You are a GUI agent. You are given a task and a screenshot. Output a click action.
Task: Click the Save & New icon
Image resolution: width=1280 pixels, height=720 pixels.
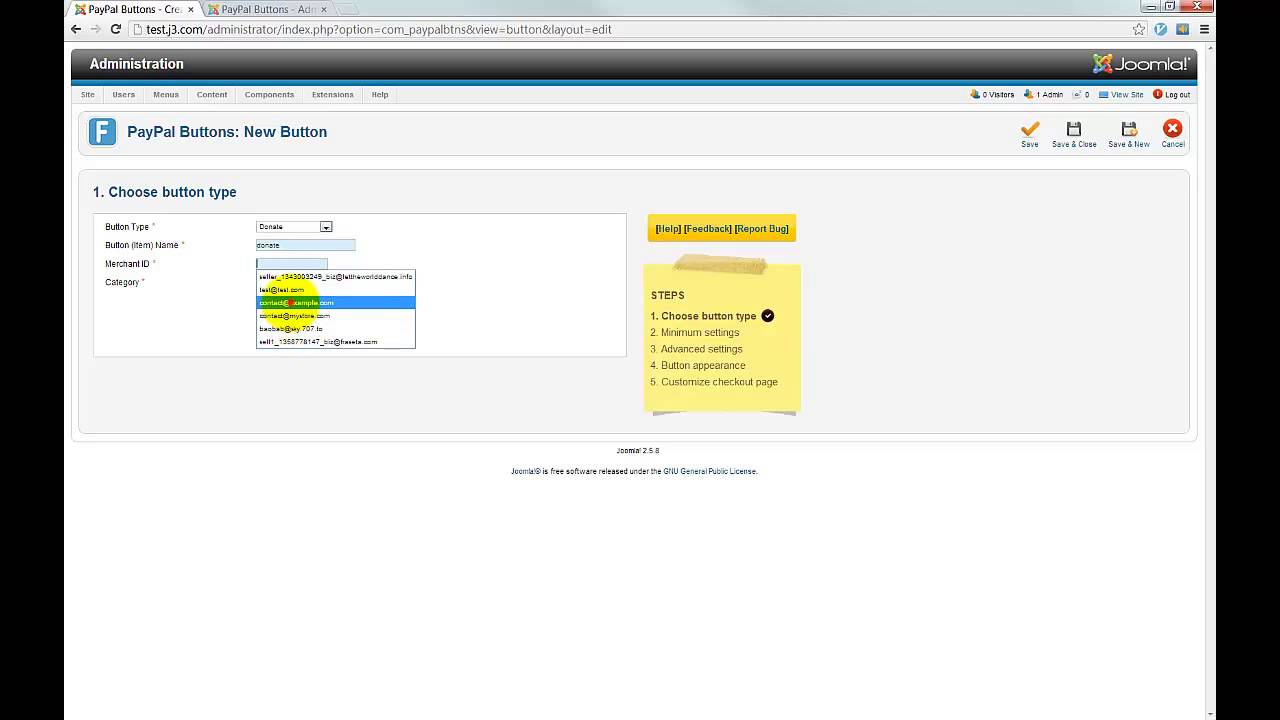(x=1129, y=129)
